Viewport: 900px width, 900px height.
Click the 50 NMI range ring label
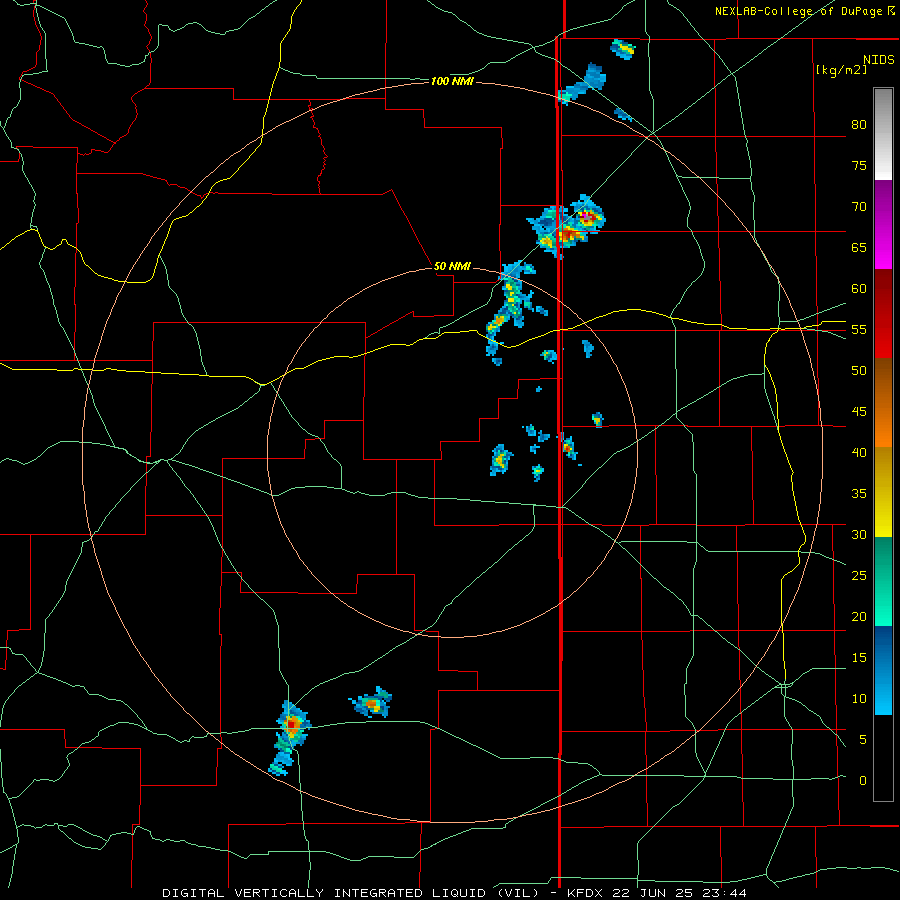(x=452, y=266)
